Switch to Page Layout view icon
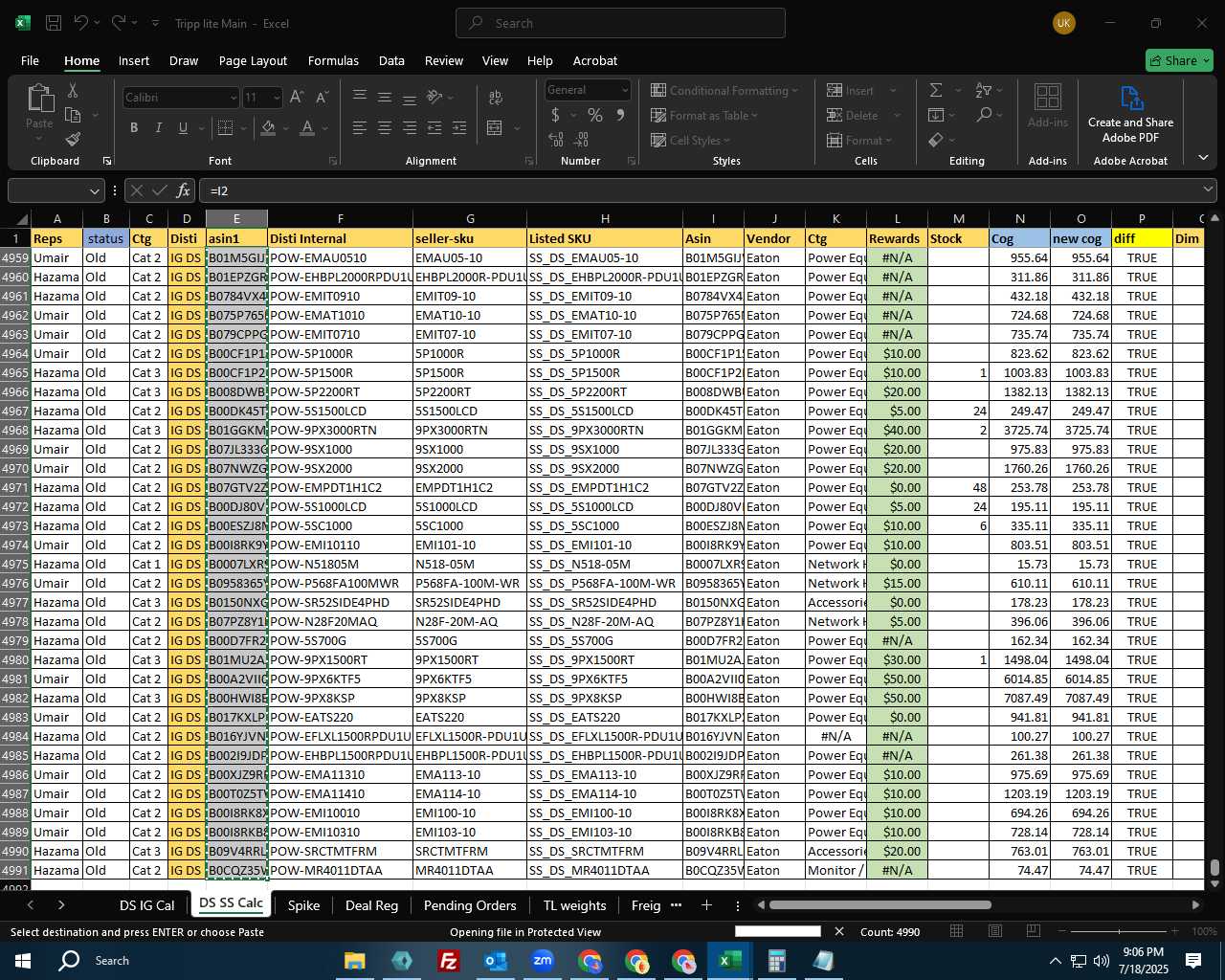Viewport: 1225px width, 980px height. (995, 931)
